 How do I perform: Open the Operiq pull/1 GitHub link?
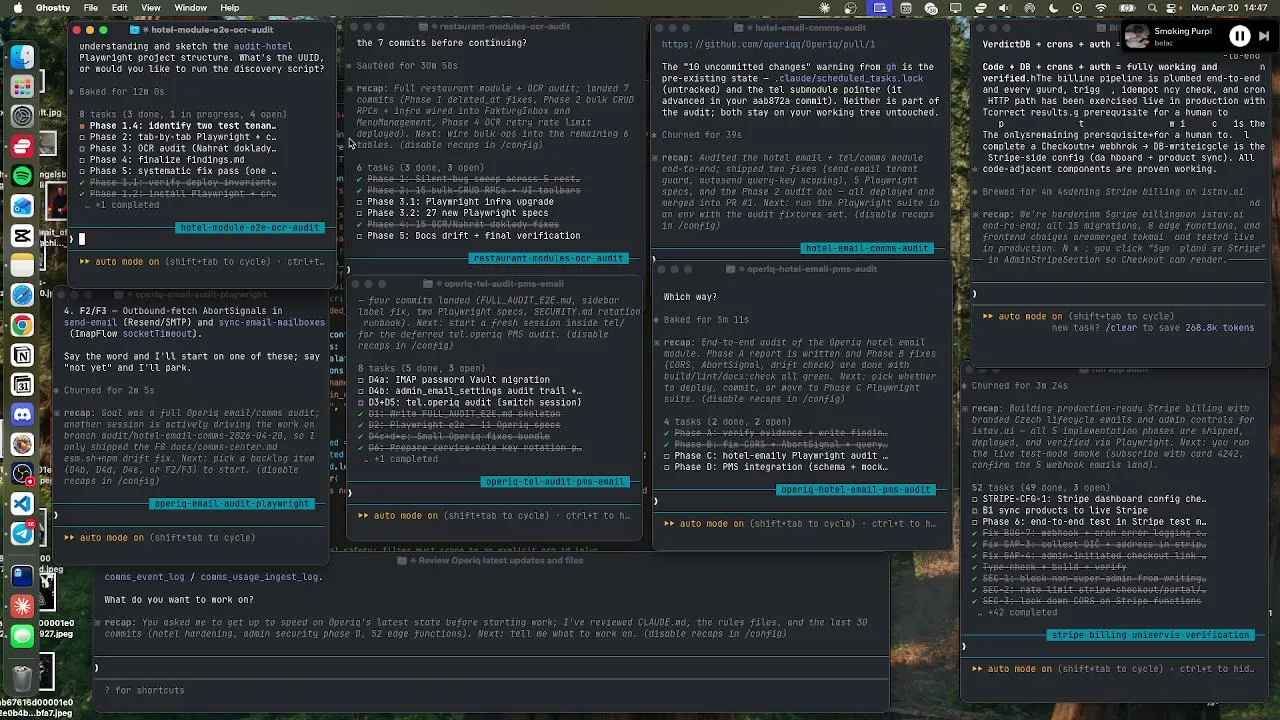click(768, 45)
